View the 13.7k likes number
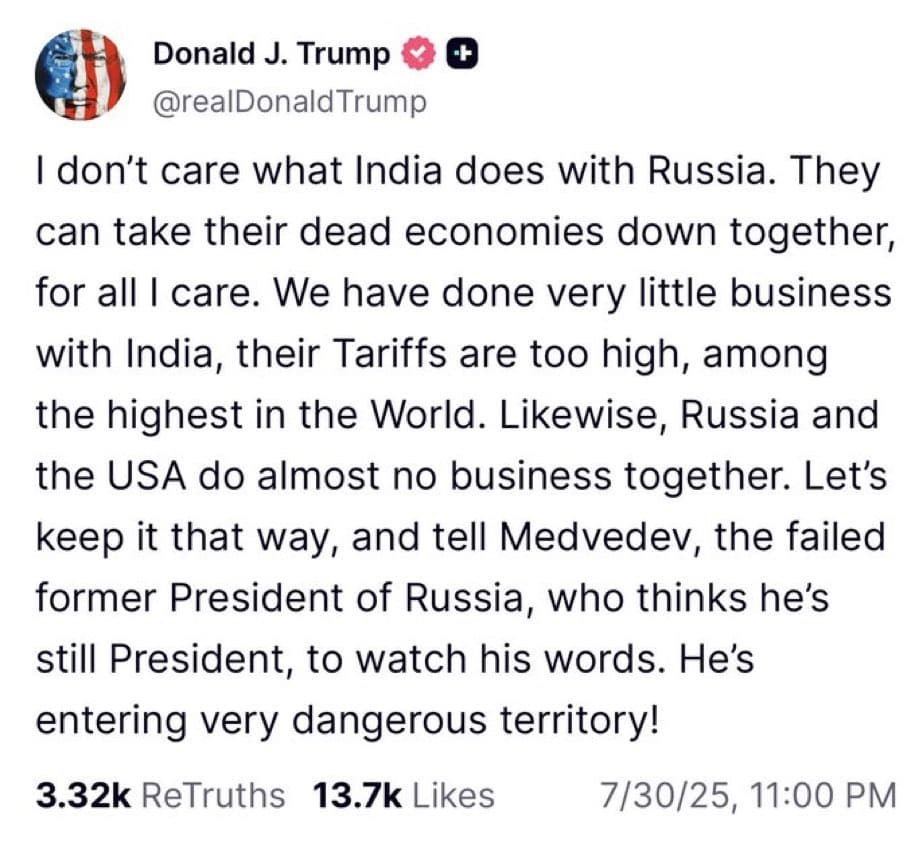This screenshot has width=915, height=841. pyautogui.click(x=357, y=795)
